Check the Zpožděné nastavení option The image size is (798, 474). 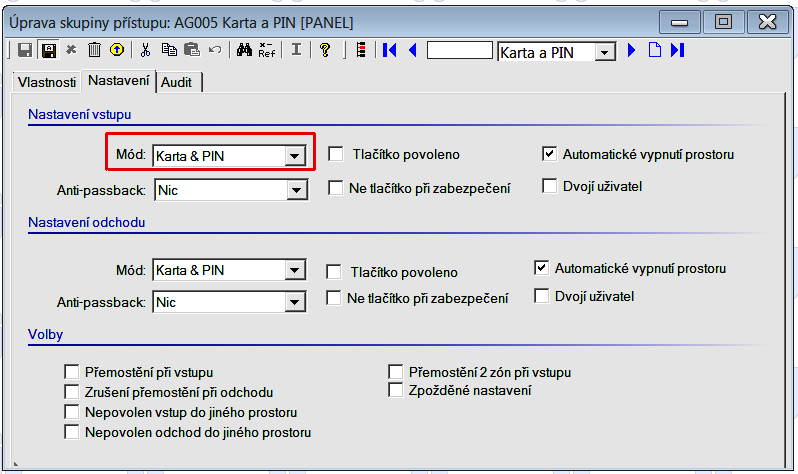396,391
